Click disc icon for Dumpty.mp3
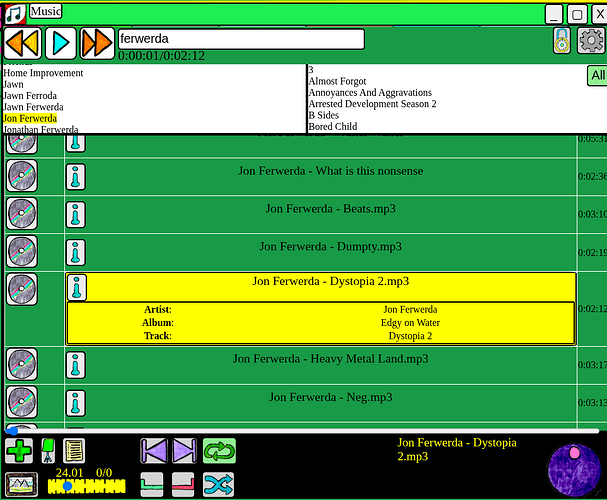Image resolution: width=607 pixels, height=500 pixels. [22, 252]
